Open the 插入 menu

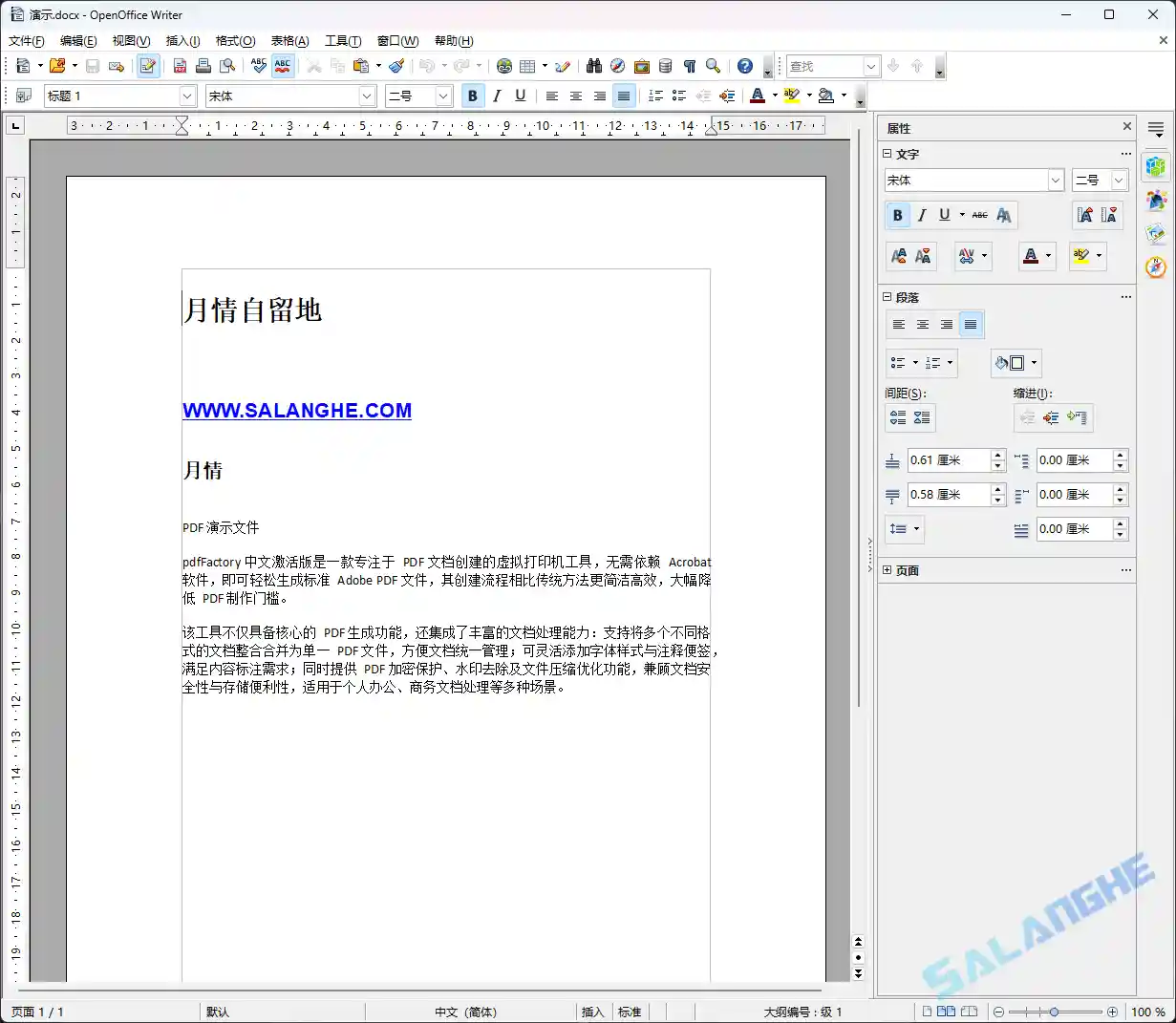tap(182, 41)
